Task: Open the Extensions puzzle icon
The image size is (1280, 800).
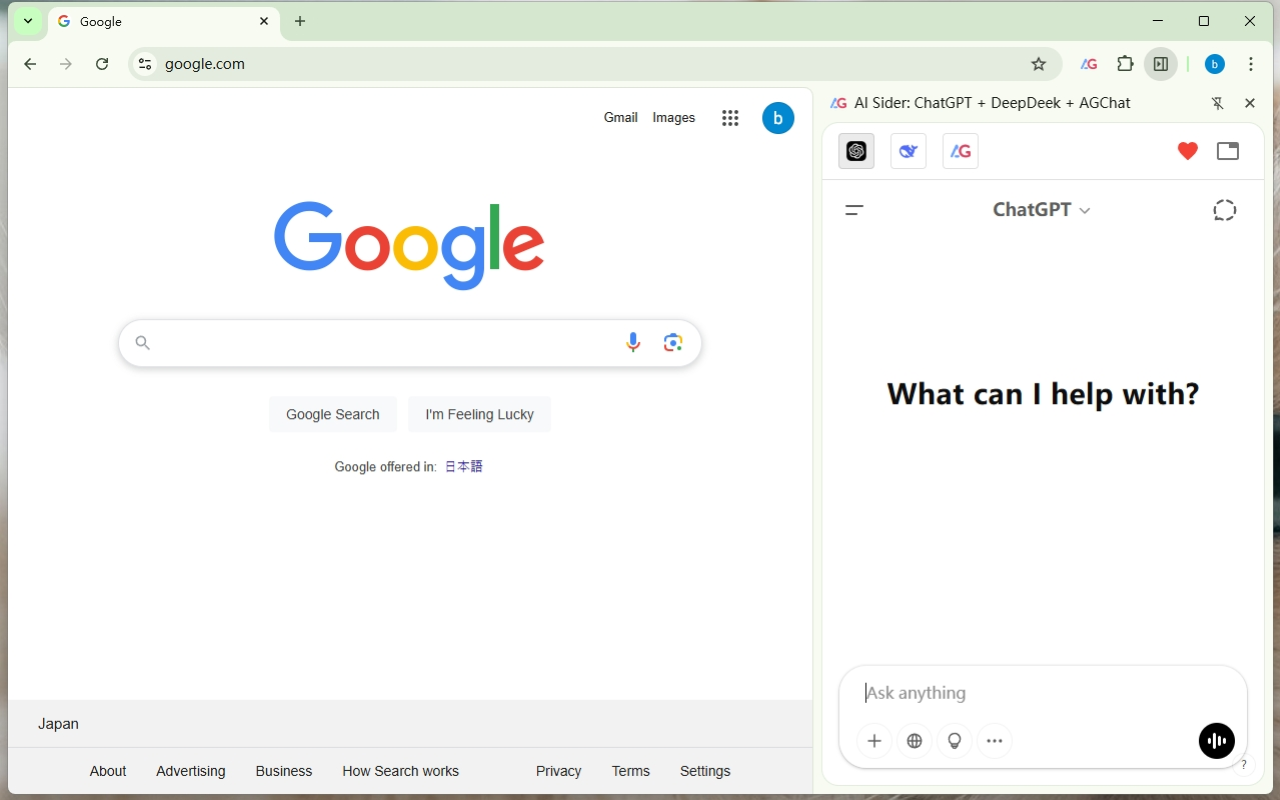Action: click(x=1125, y=64)
